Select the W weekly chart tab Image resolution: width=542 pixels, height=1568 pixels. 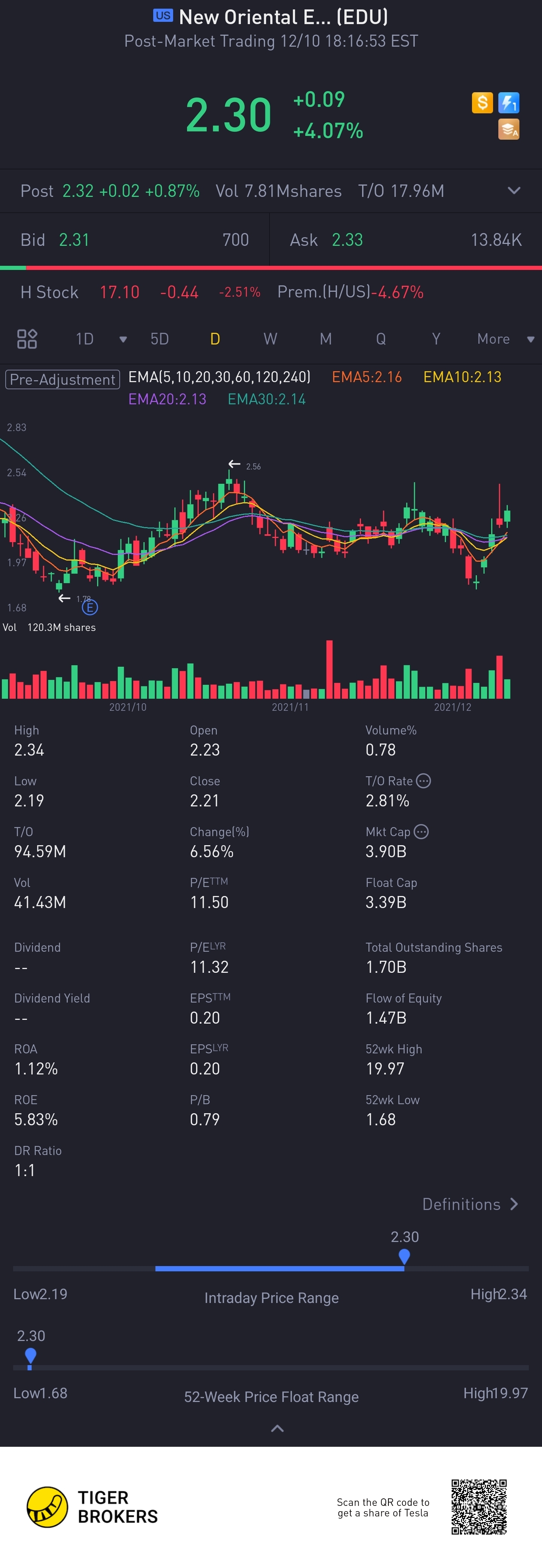coord(270,339)
